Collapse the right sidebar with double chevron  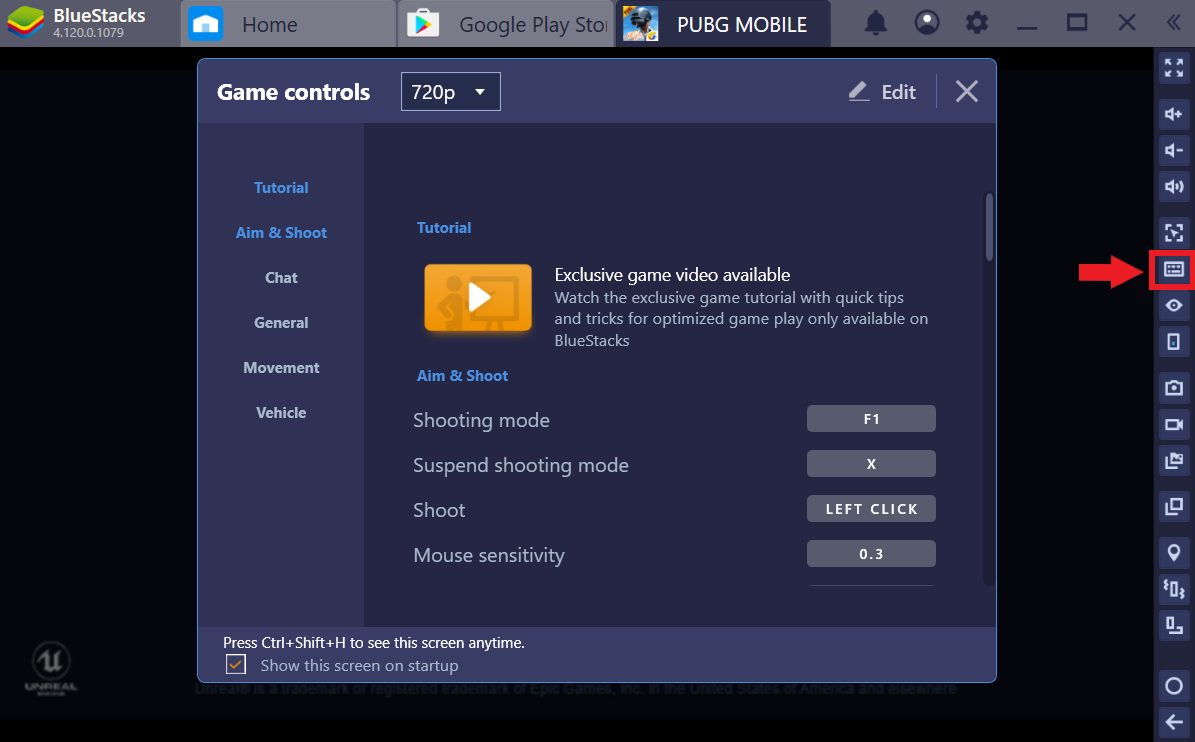click(x=1174, y=24)
